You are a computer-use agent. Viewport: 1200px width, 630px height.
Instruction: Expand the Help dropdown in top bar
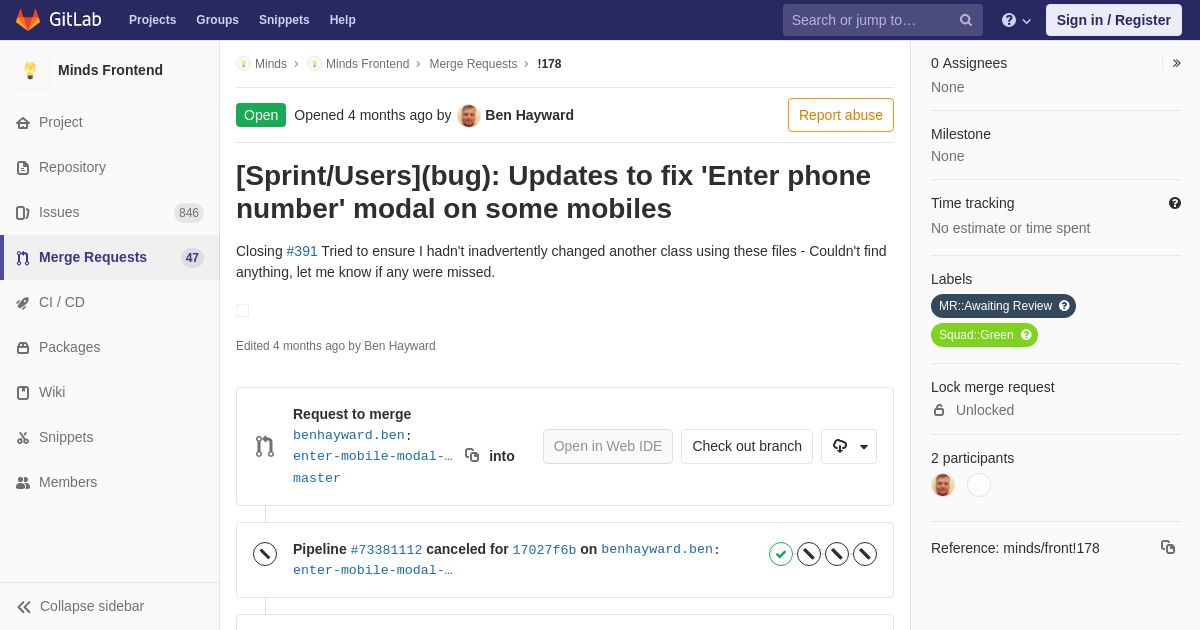tap(1016, 20)
